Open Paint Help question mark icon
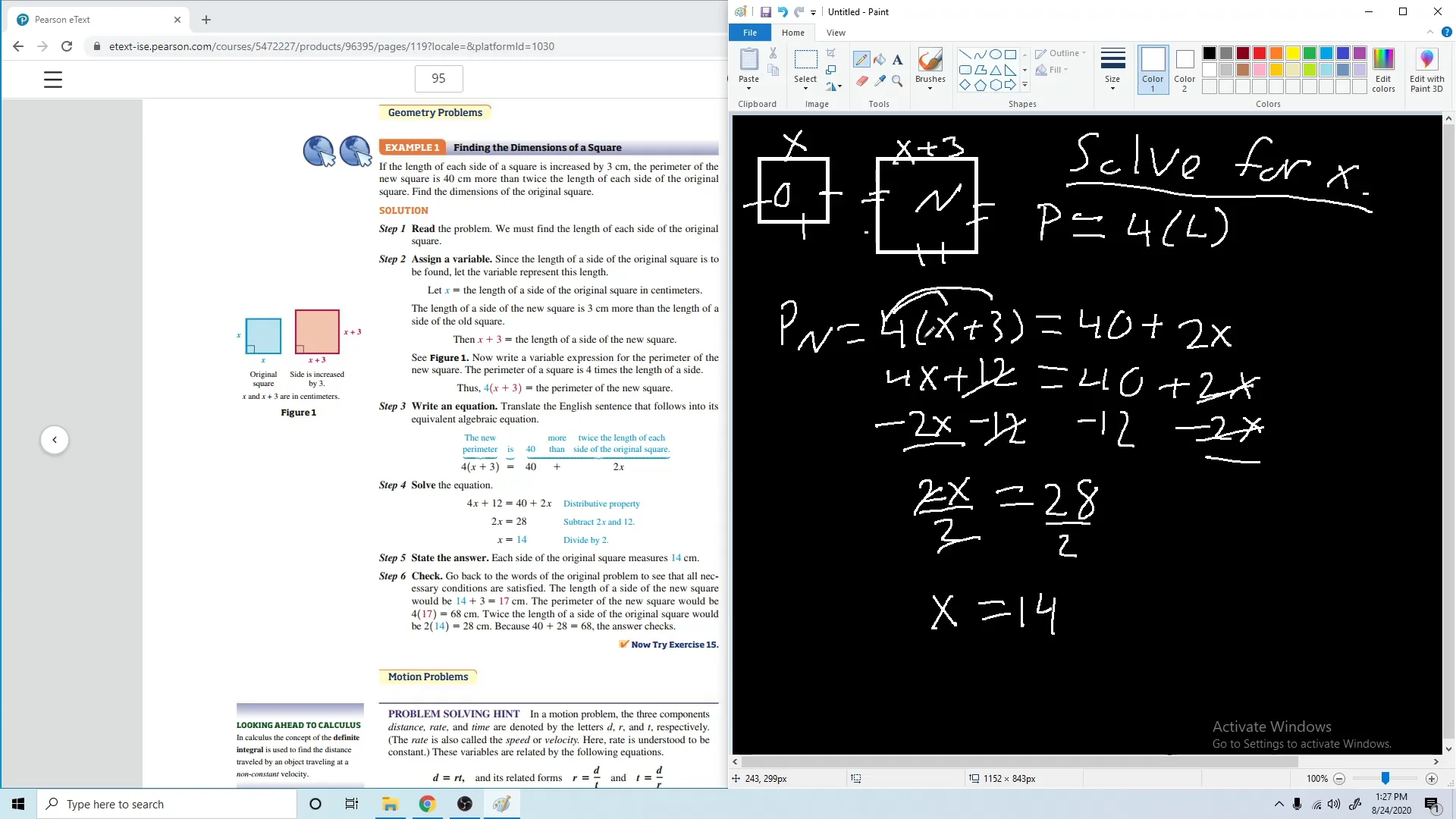This screenshot has height=819, width=1456. pos(1446,33)
